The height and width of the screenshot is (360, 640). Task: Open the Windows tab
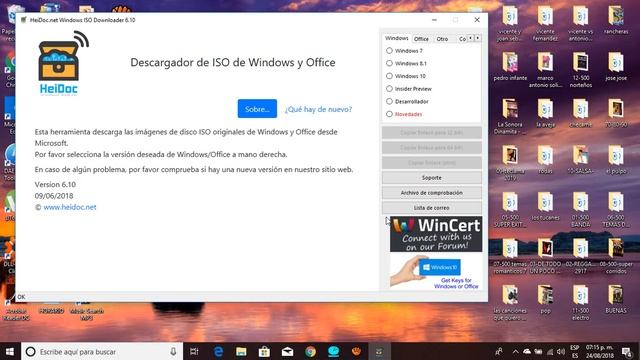[396, 38]
